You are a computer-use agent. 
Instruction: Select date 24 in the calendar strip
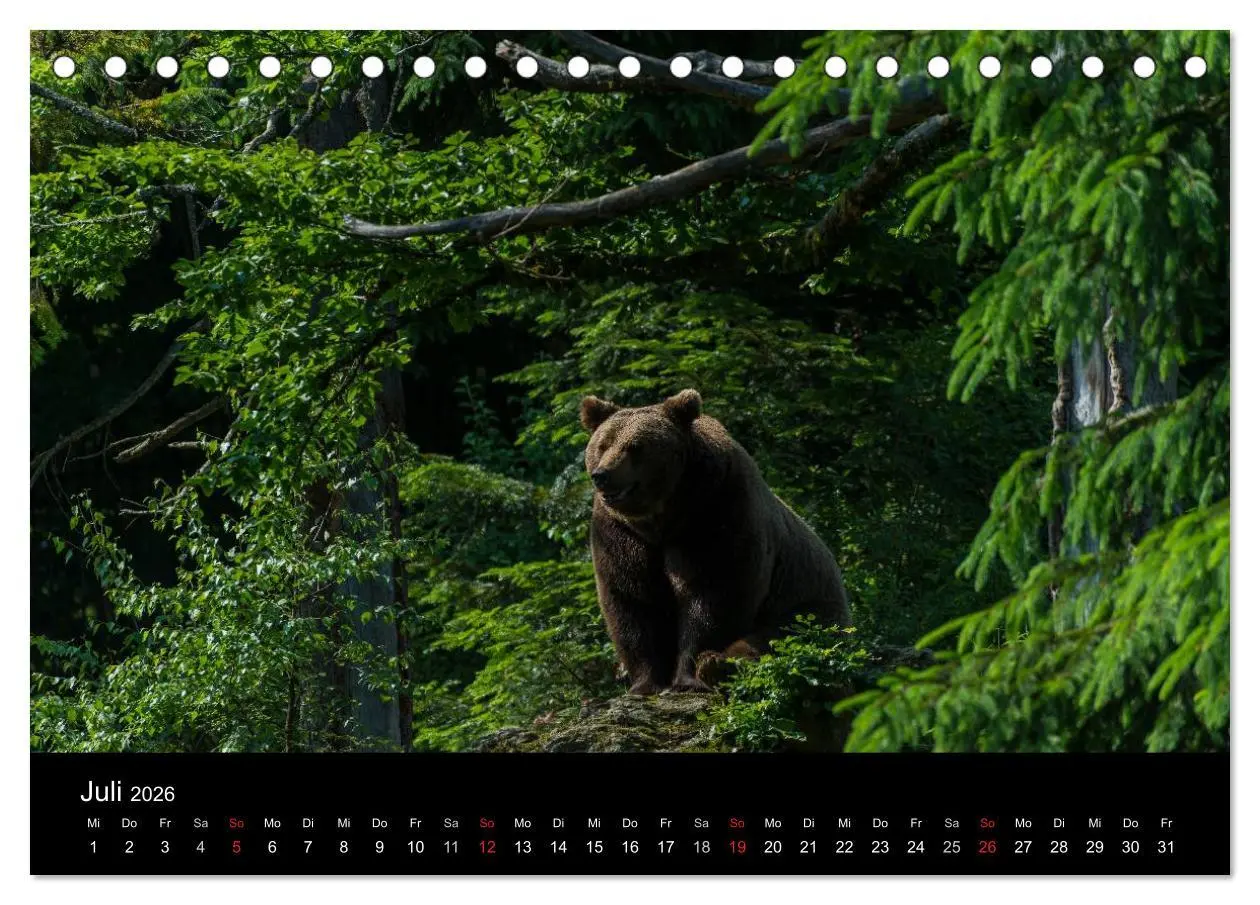[916, 847]
